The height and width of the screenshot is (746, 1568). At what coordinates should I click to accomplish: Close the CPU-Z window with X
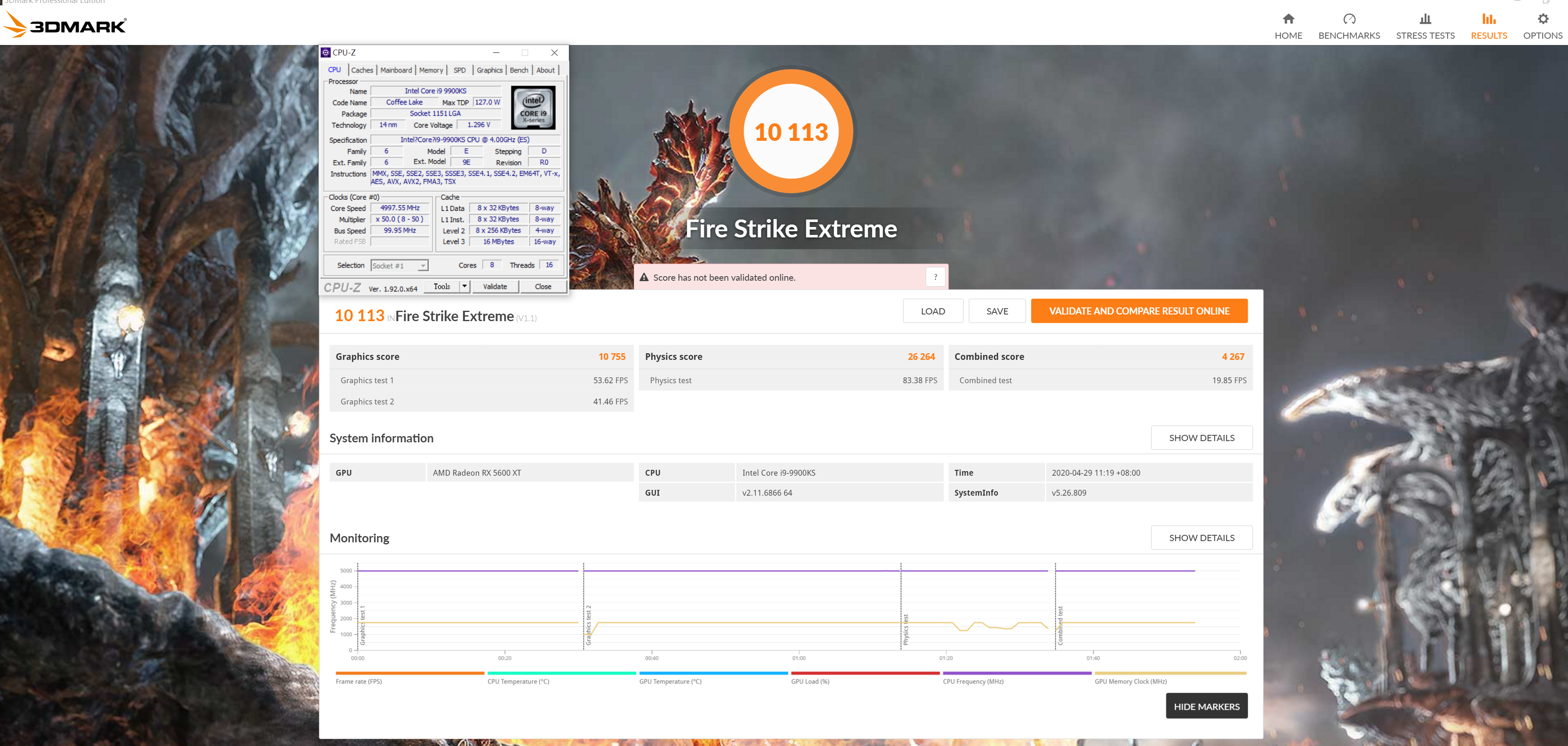pyautogui.click(x=554, y=52)
